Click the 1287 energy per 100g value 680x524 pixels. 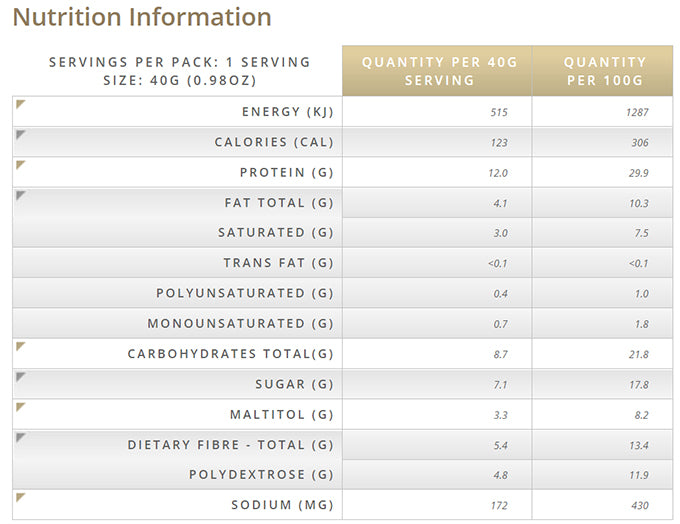click(637, 113)
